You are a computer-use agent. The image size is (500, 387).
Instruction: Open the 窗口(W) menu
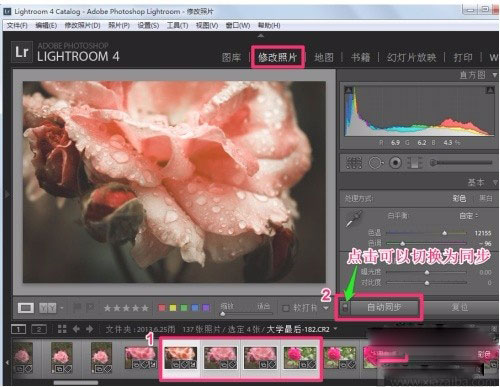[x=238, y=25]
